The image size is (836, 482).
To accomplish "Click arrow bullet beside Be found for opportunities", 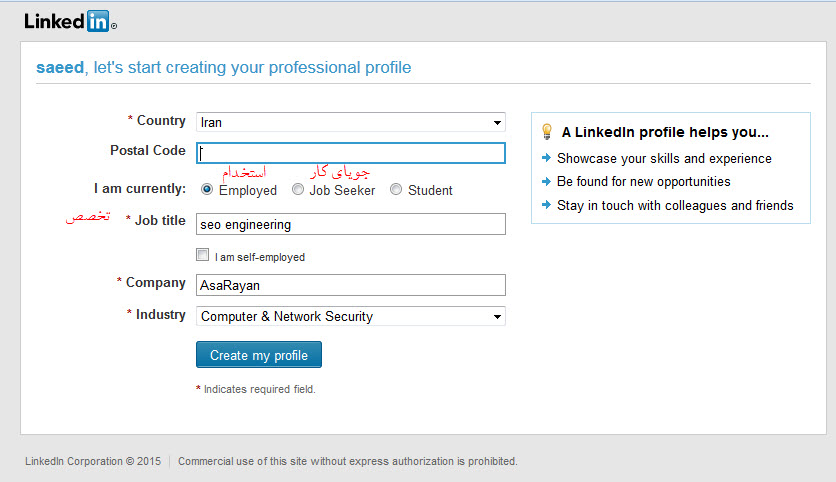I will [545, 182].
